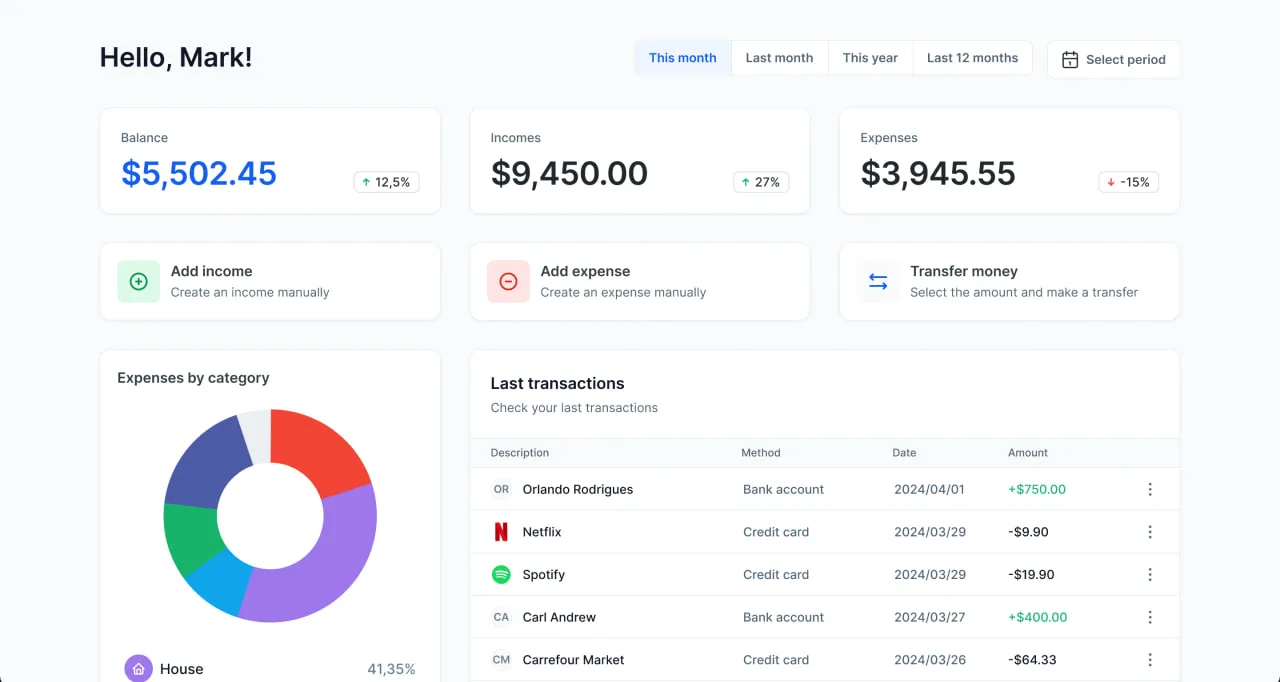This screenshot has width=1280, height=682.
Task: Click the 2024/03/26 date cell
Action: (930, 660)
